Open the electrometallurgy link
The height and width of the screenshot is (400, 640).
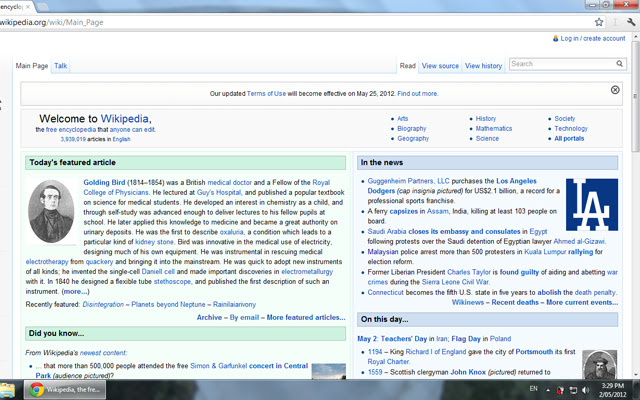tap(307, 272)
